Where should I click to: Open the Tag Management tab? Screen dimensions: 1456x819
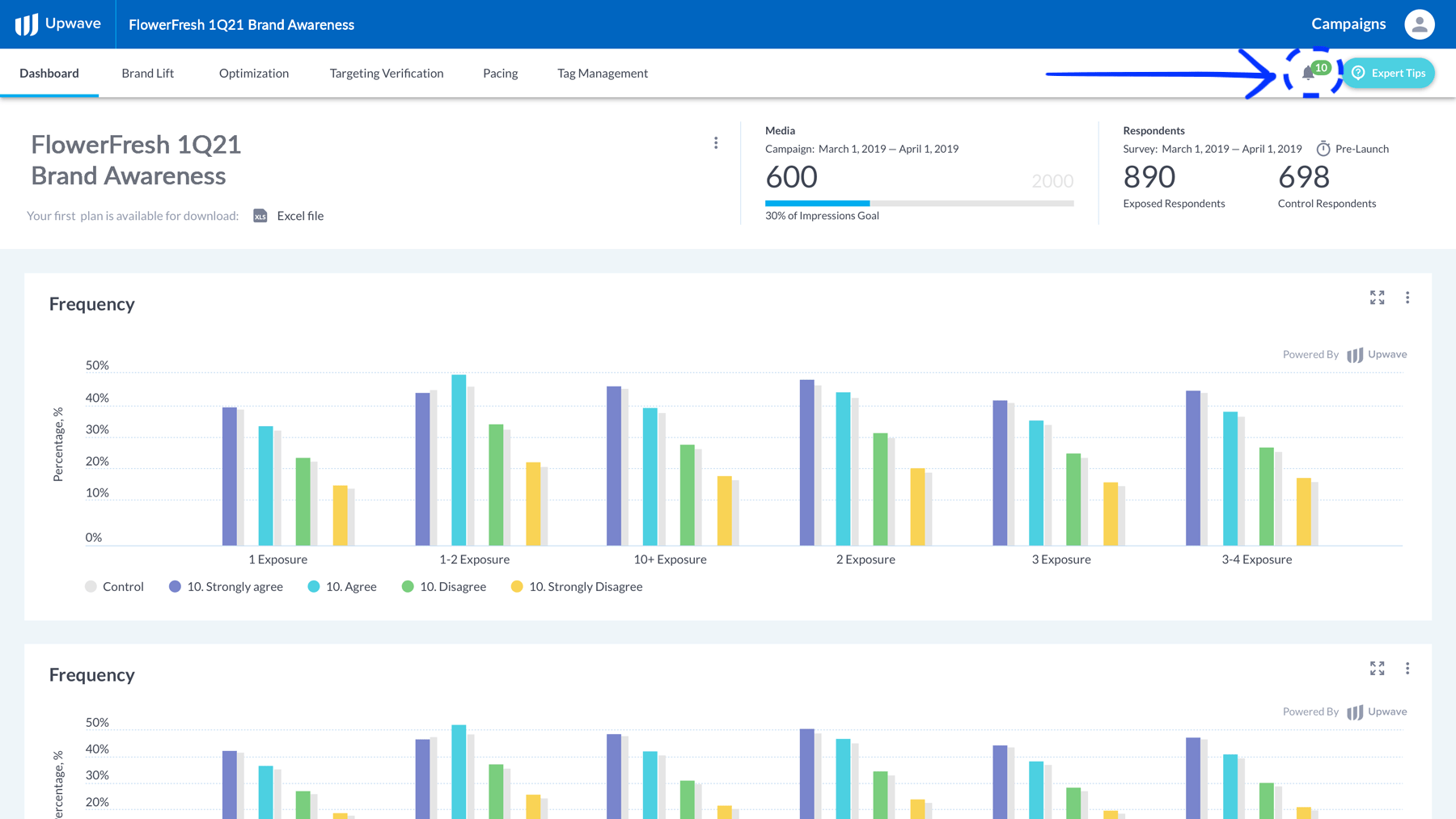[x=603, y=73]
